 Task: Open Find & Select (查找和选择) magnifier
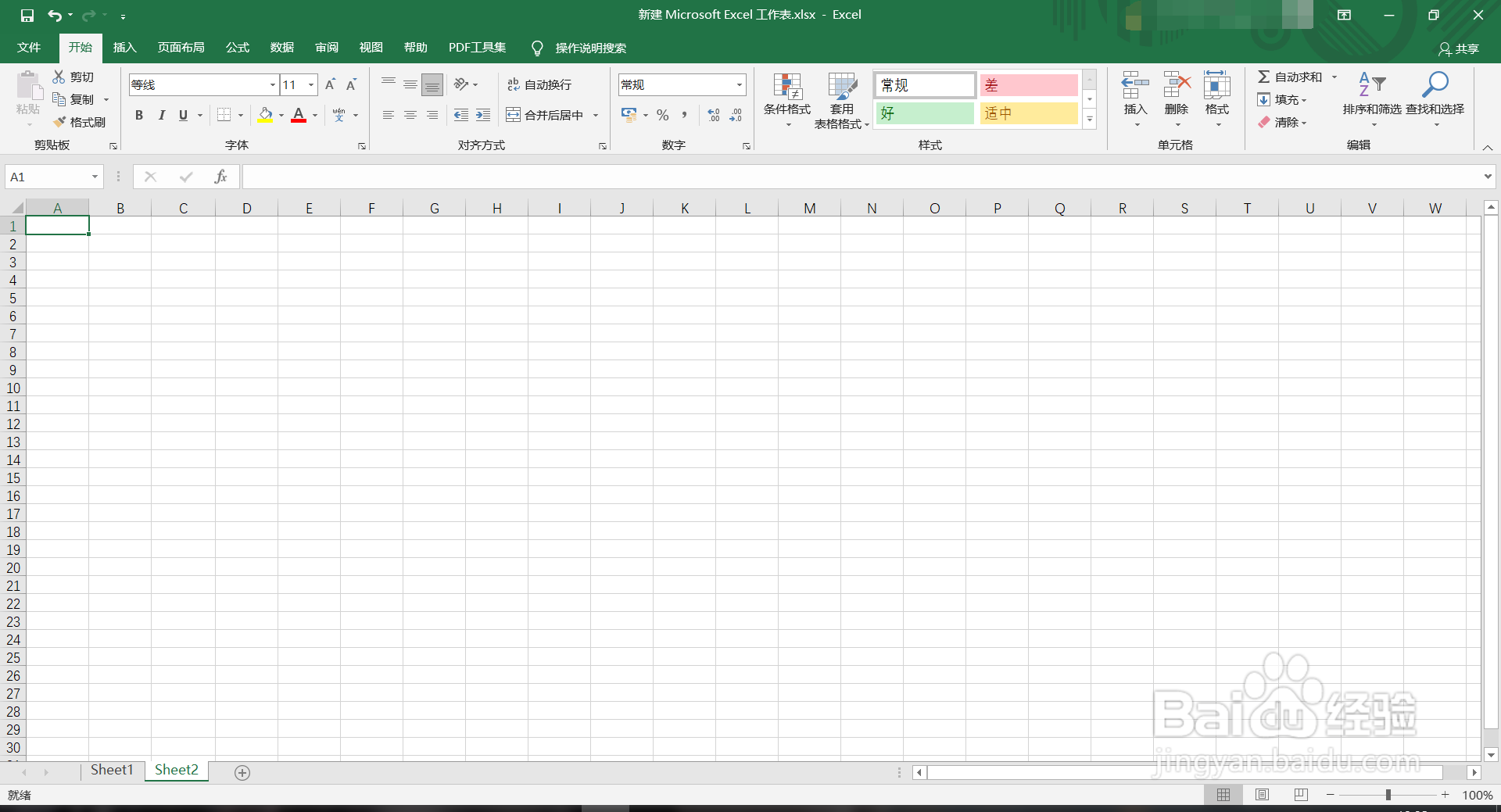(x=1435, y=100)
